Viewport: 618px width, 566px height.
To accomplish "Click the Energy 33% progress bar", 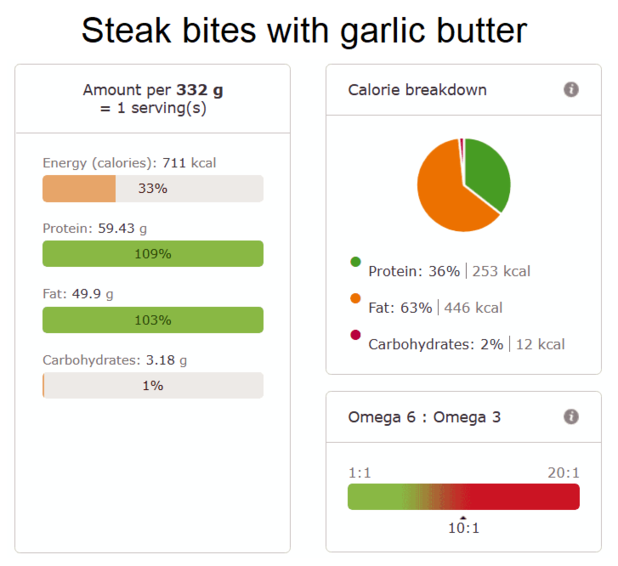I will [x=153, y=189].
